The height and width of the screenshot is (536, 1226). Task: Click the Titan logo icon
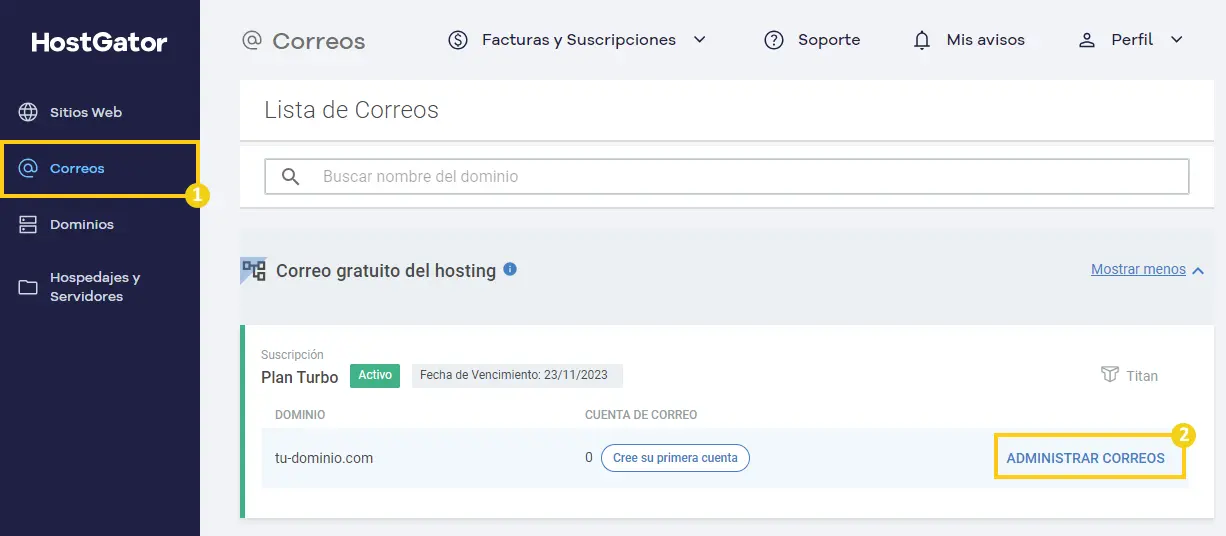coord(1109,374)
